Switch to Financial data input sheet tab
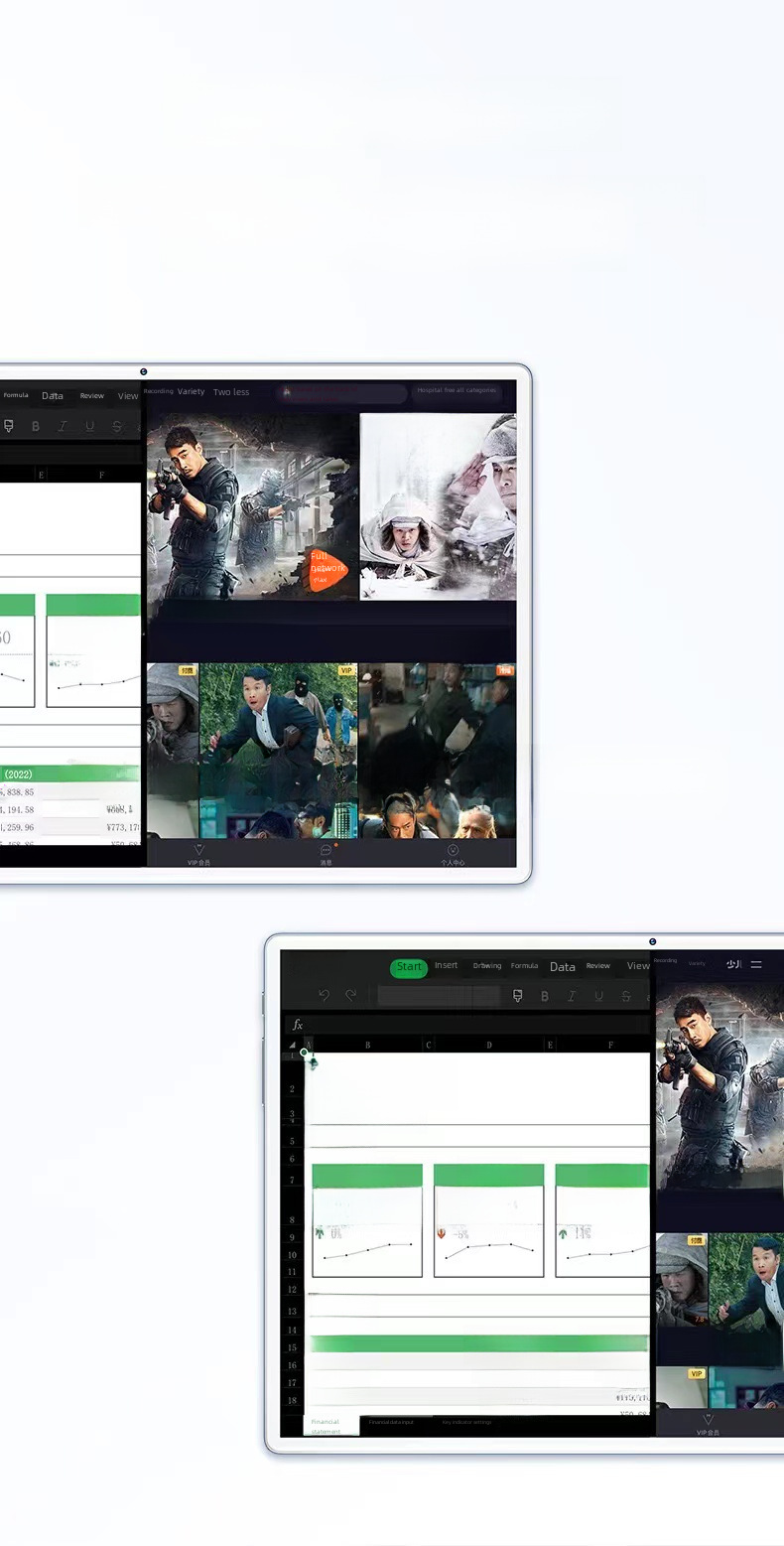Image resolution: width=784 pixels, height=1546 pixels. [x=391, y=1422]
